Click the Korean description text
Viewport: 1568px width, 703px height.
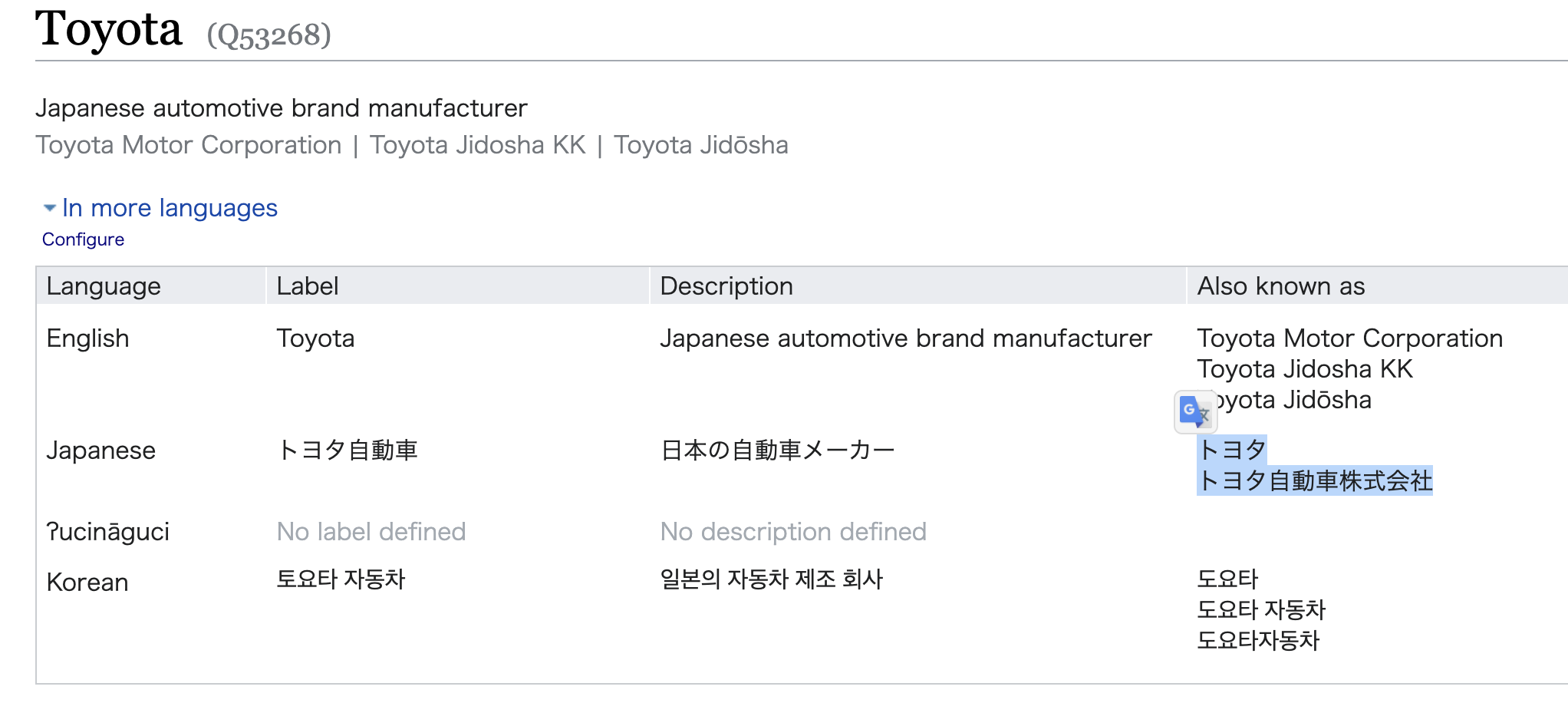(x=772, y=579)
